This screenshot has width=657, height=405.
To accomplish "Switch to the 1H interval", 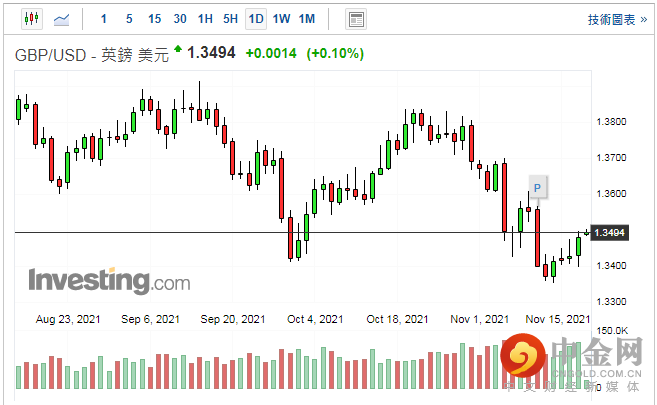I will [x=205, y=19].
